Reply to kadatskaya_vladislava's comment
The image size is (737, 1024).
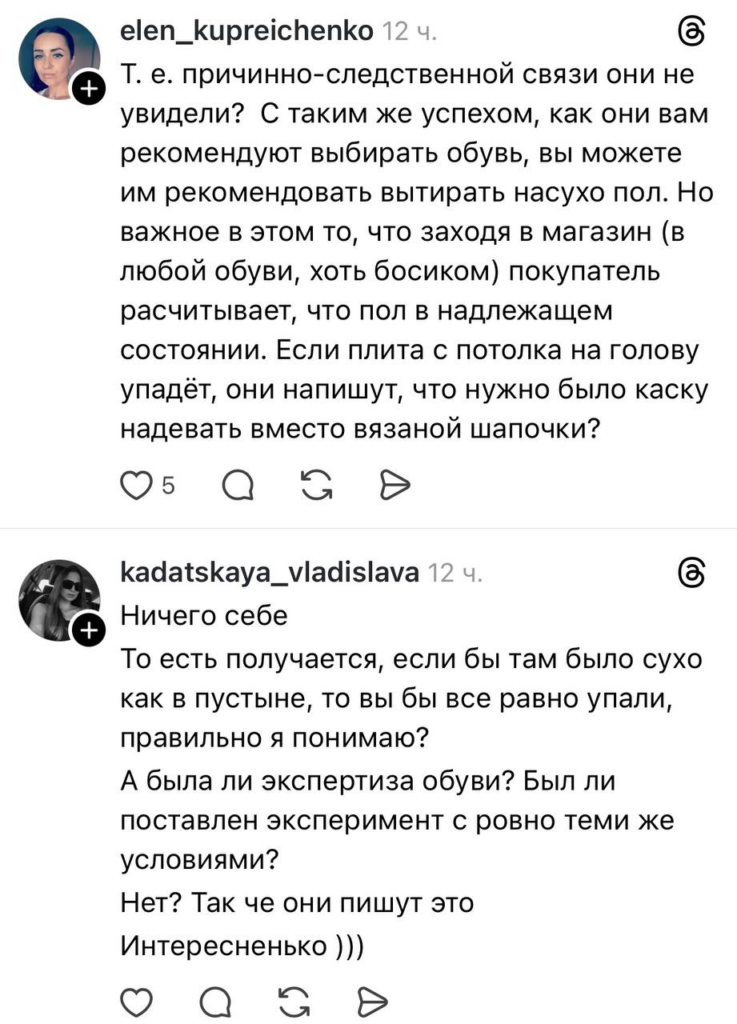(x=212, y=999)
